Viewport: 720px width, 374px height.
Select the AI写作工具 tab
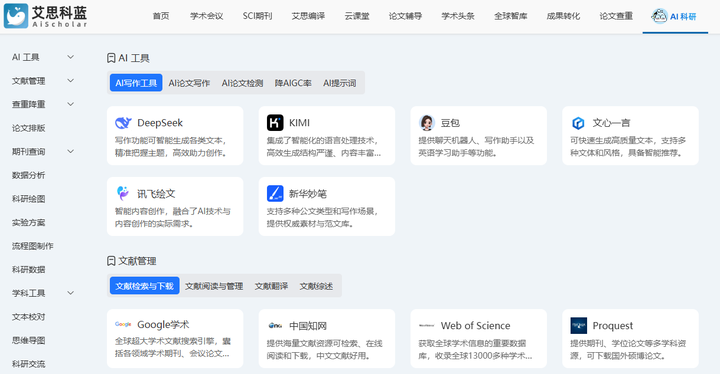(136, 83)
